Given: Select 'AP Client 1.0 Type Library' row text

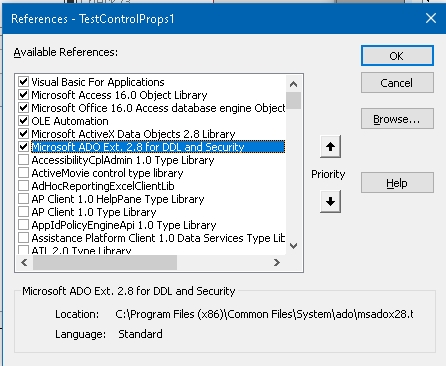Looking at the screenshot, I should tap(94, 212).
